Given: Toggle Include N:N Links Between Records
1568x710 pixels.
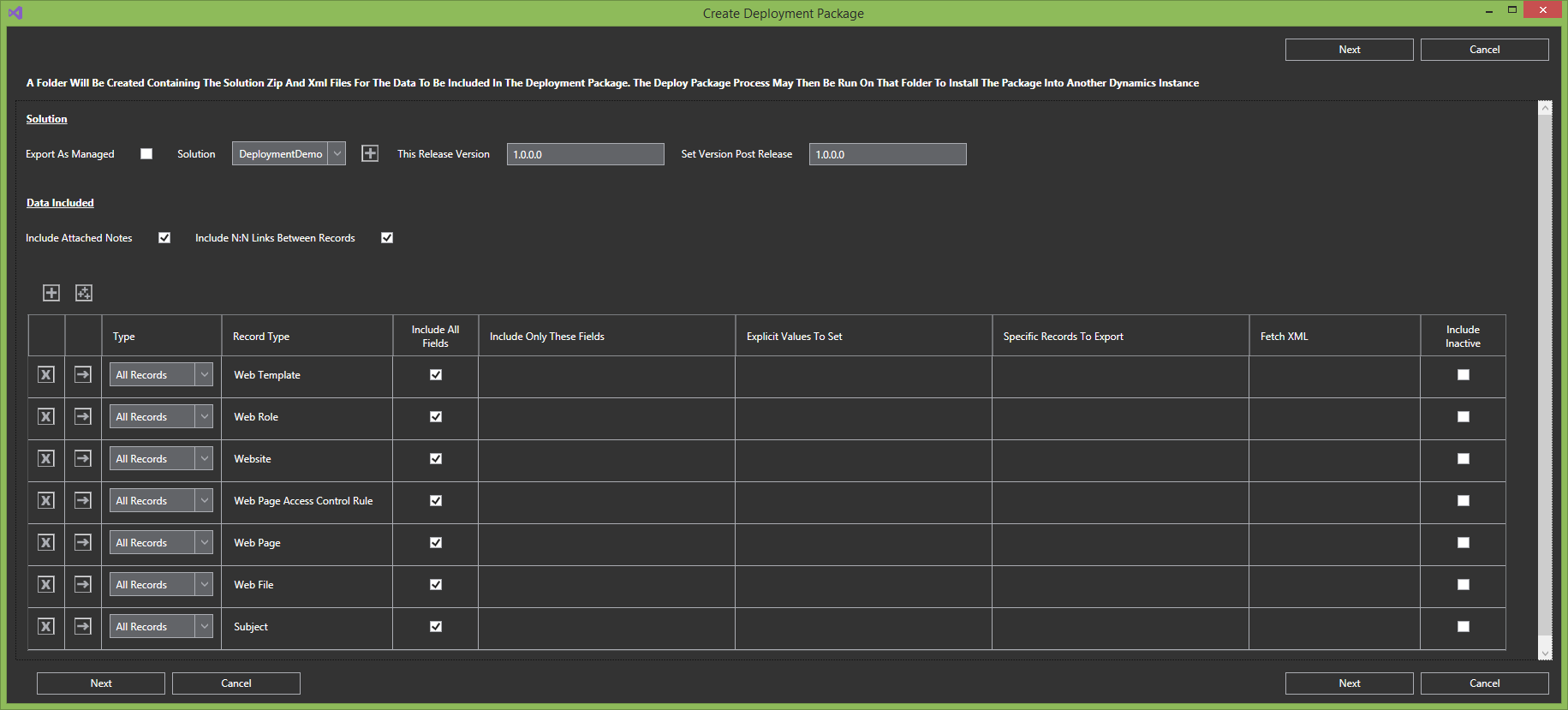Looking at the screenshot, I should [x=387, y=238].
